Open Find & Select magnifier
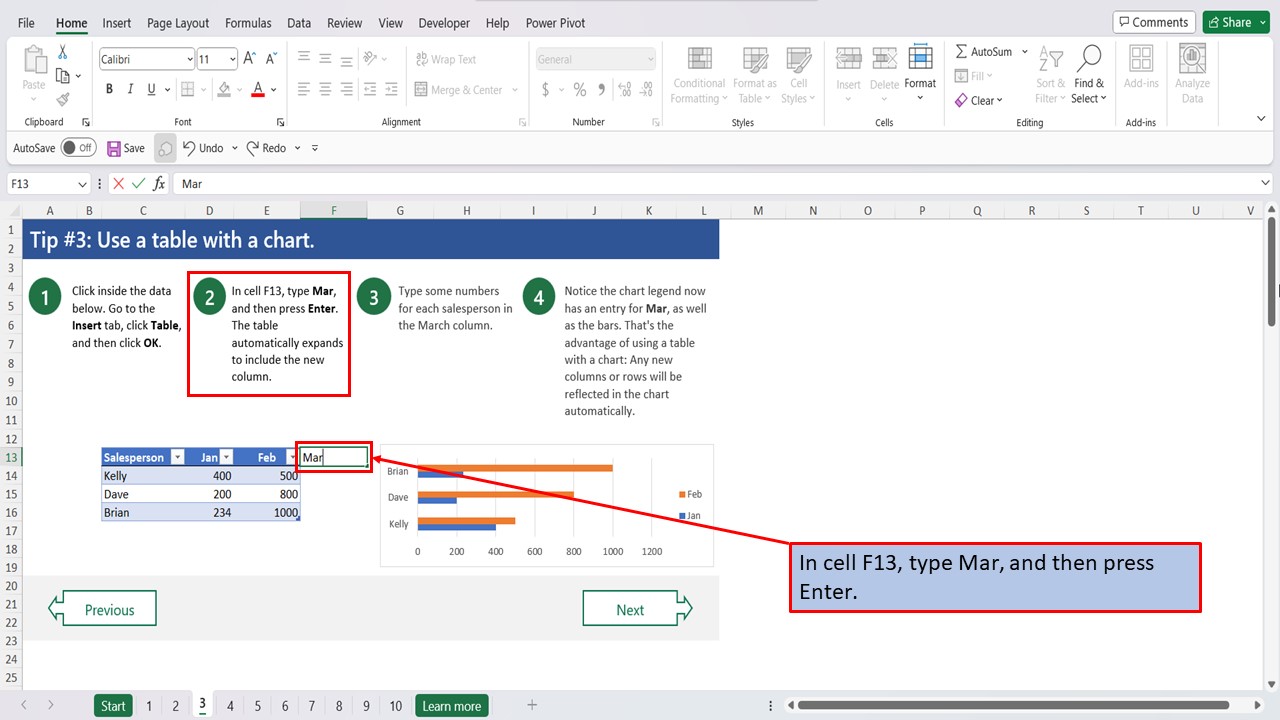The width and height of the screenshot is (1280, 720). pyautogui.click(x=1089, y=75)
